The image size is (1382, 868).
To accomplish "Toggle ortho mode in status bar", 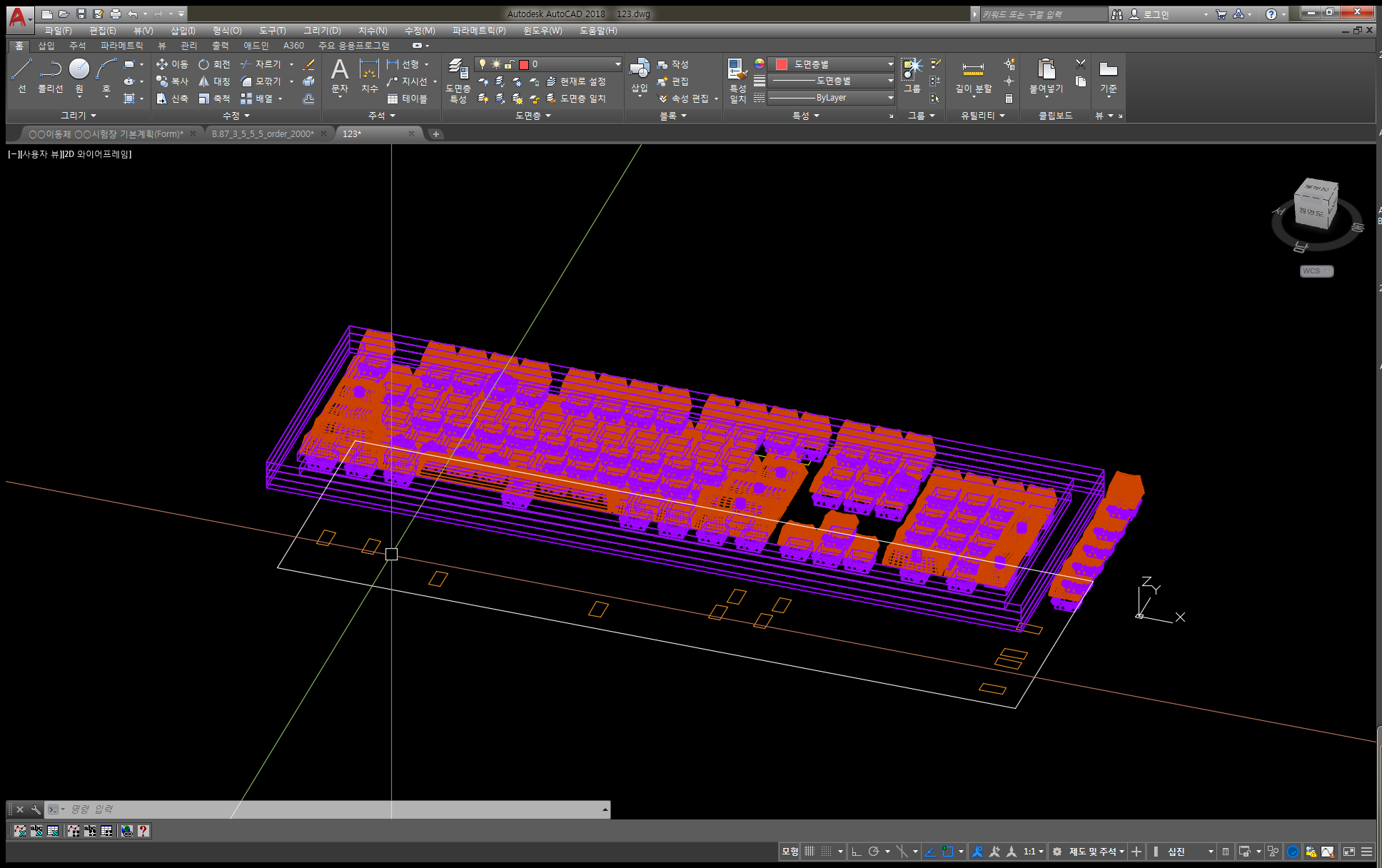I will click(857, 852).
